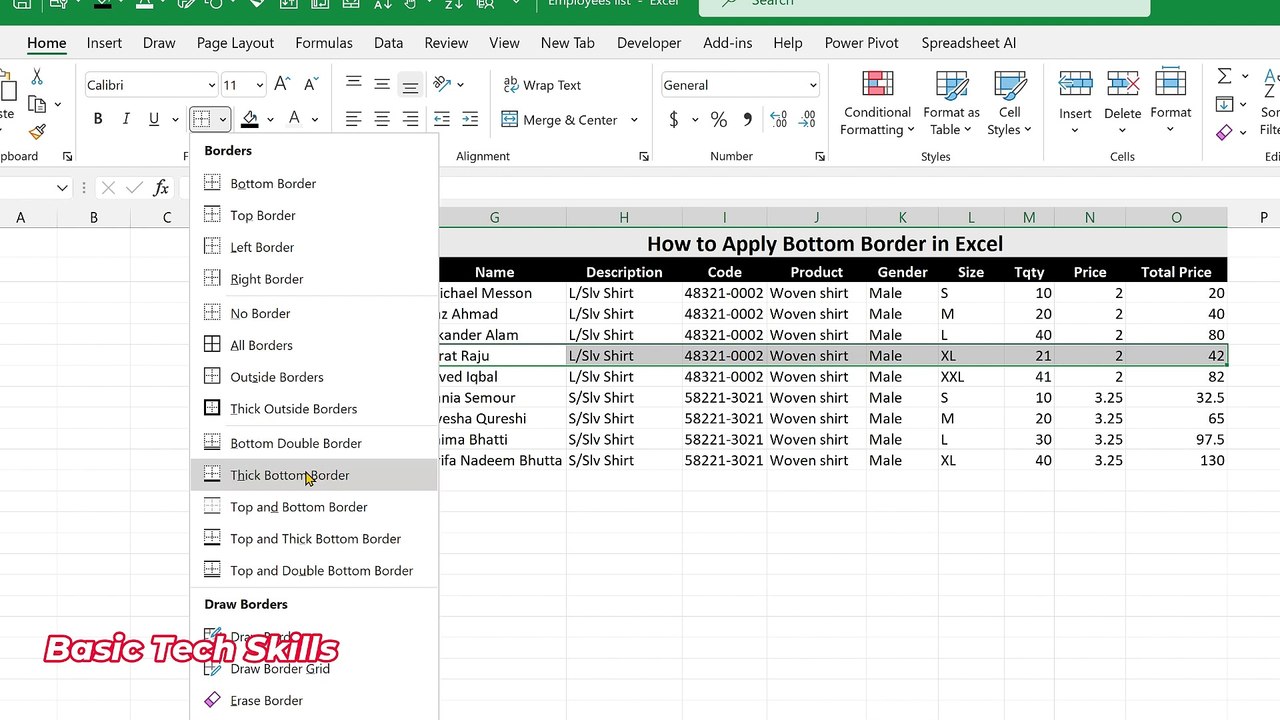Screen dimensions: 1280x720
Task: Toggle Underline formatting
Action: coord(153,119)
